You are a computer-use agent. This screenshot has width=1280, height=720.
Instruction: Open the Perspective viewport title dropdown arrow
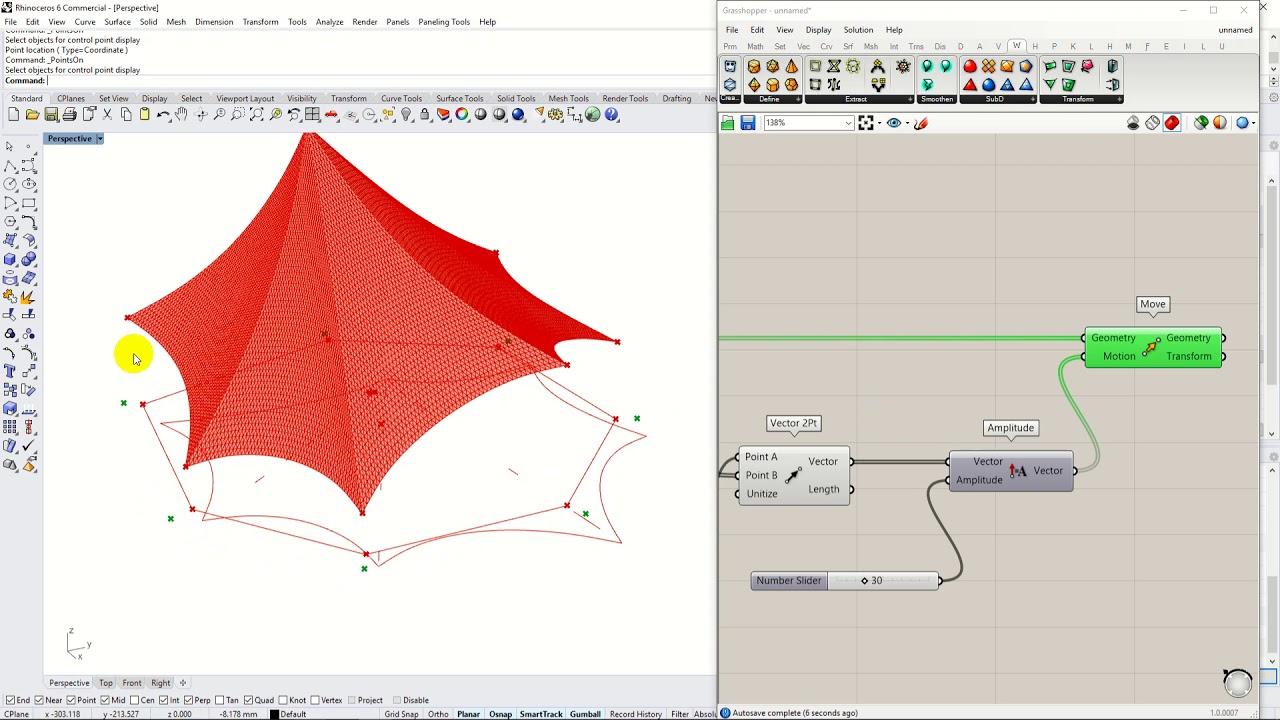[99, 139]
